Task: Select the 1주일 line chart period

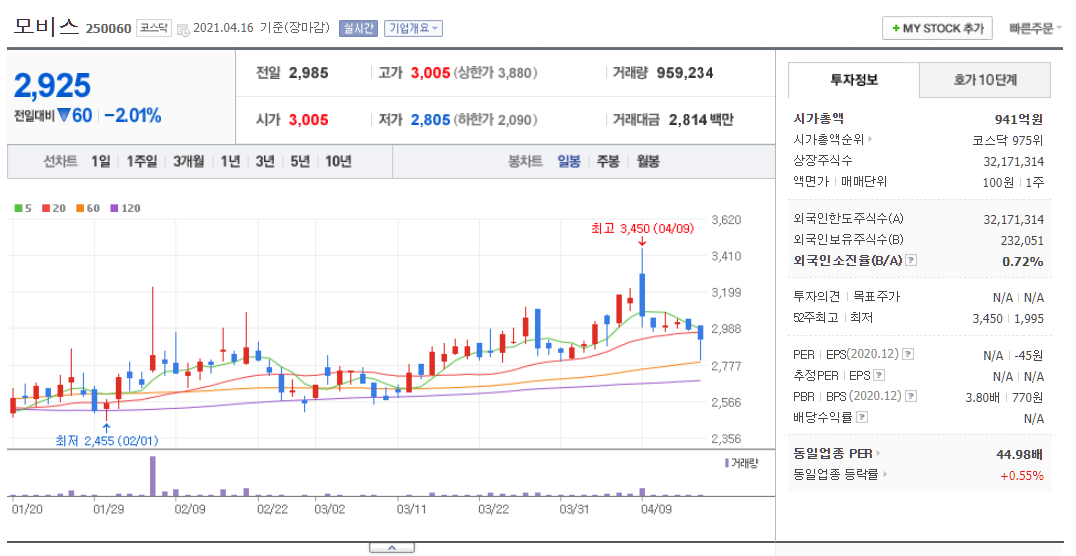Action: tap(141, 161)
